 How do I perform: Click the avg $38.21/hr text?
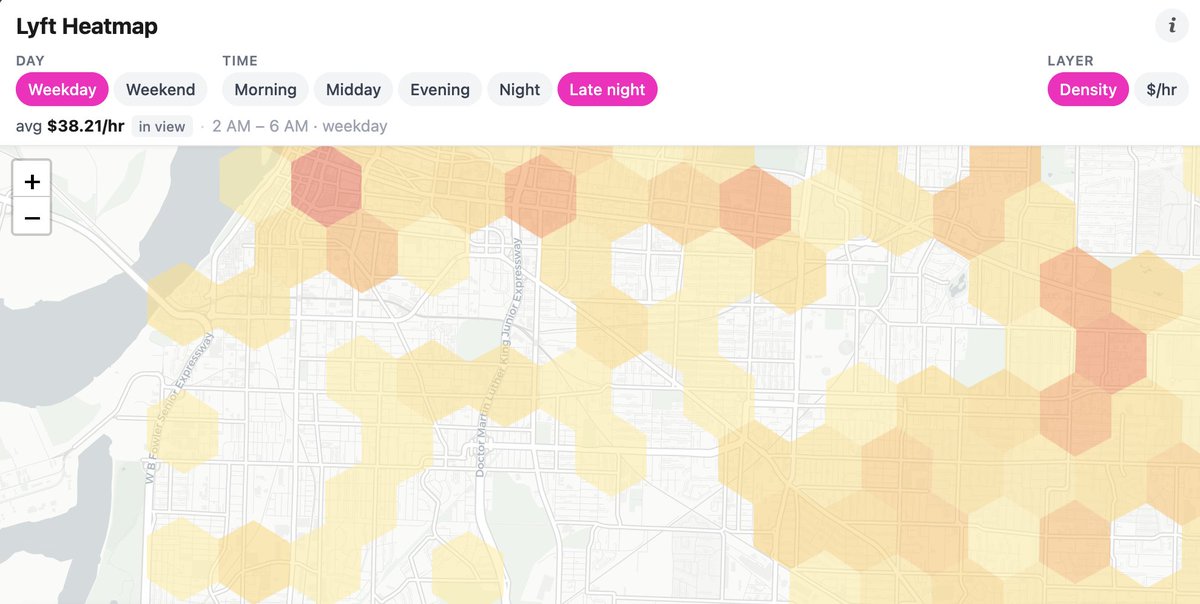[x=70, y=126]
